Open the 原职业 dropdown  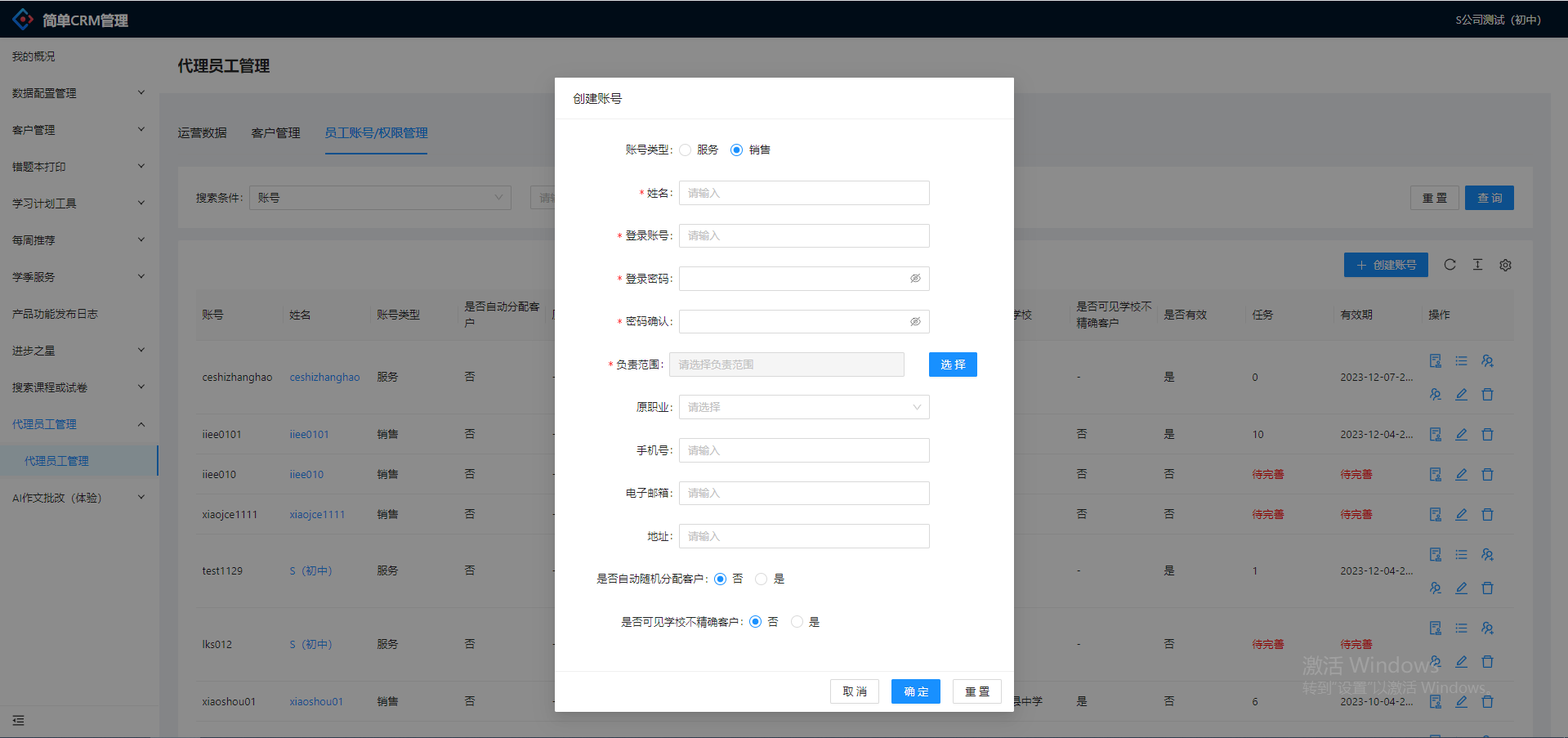pos(803,408)
